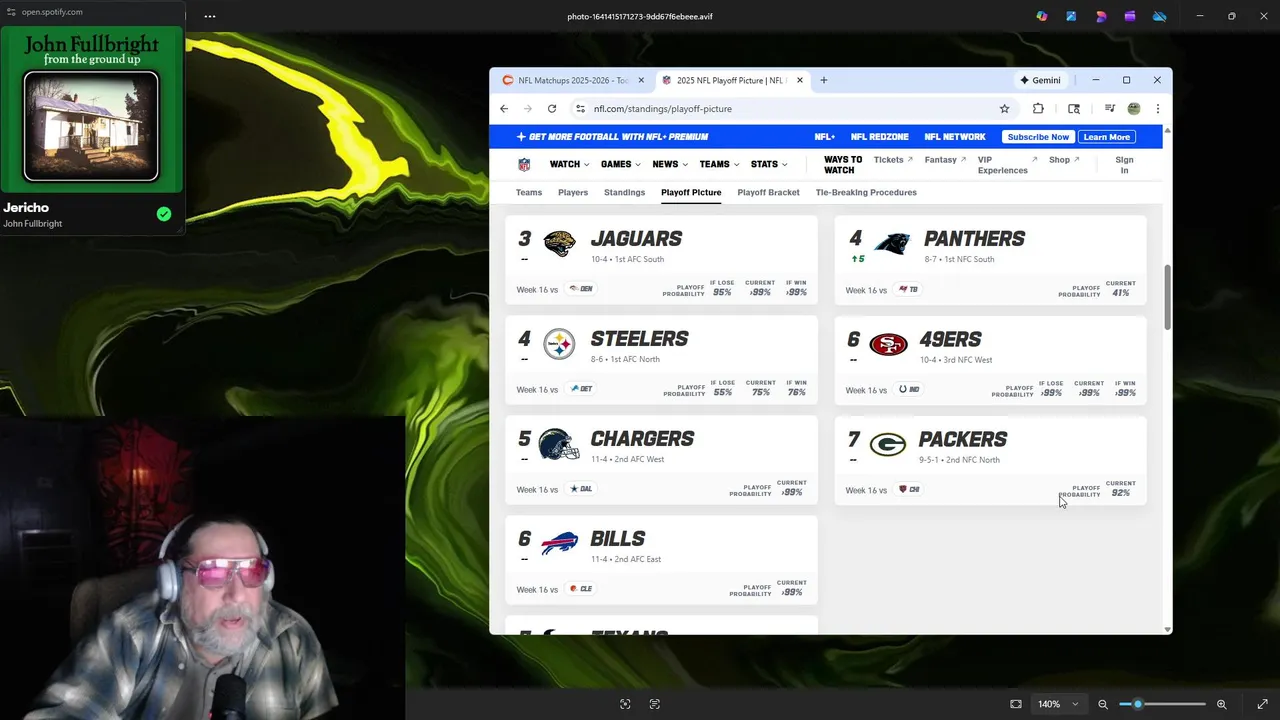
Task: Expand the STATS dropdown menu
Action: point(769,164)
